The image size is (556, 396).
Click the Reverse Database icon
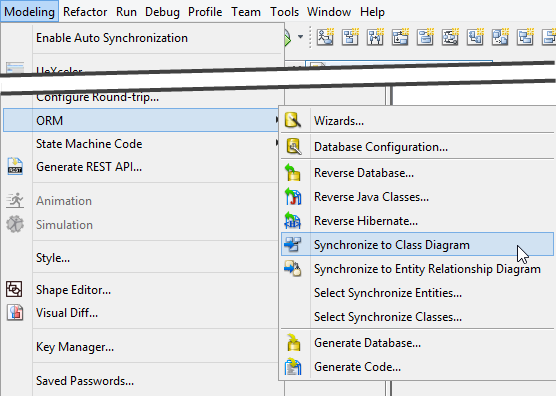(x=293, y=172)
